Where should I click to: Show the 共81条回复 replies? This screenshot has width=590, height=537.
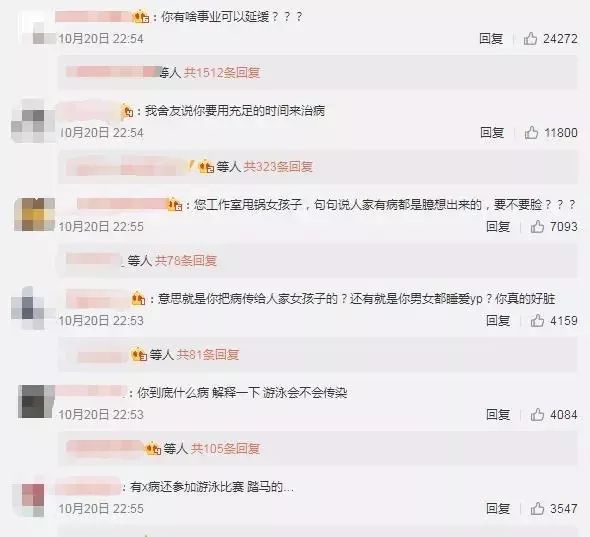coord(208,354)
